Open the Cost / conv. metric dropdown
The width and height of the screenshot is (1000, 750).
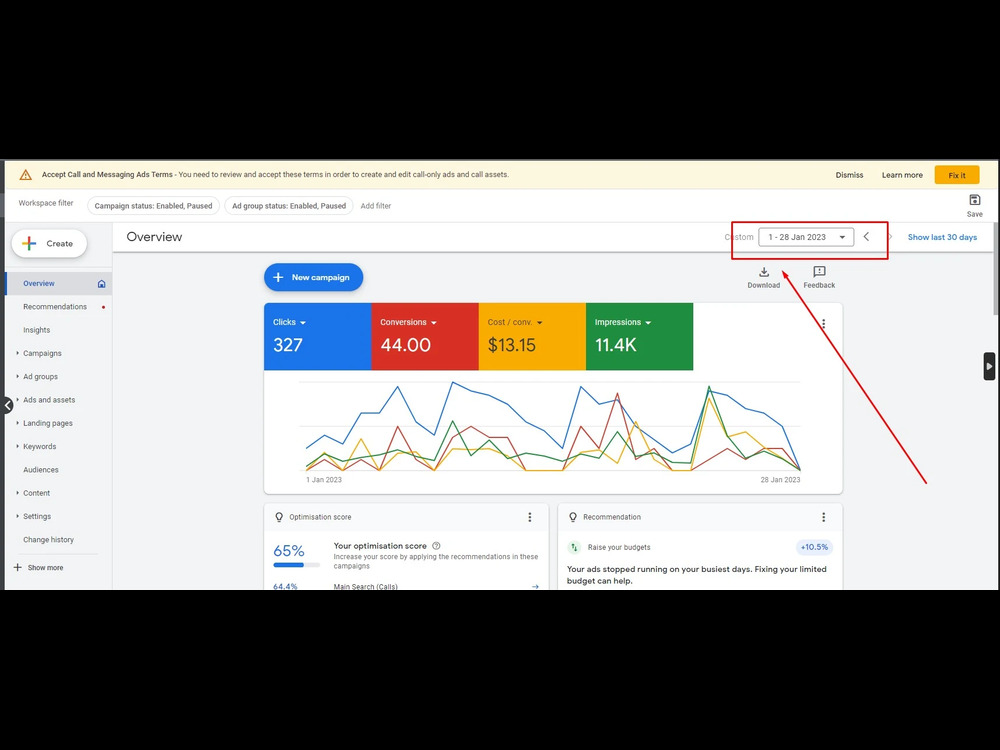[540, 323]
